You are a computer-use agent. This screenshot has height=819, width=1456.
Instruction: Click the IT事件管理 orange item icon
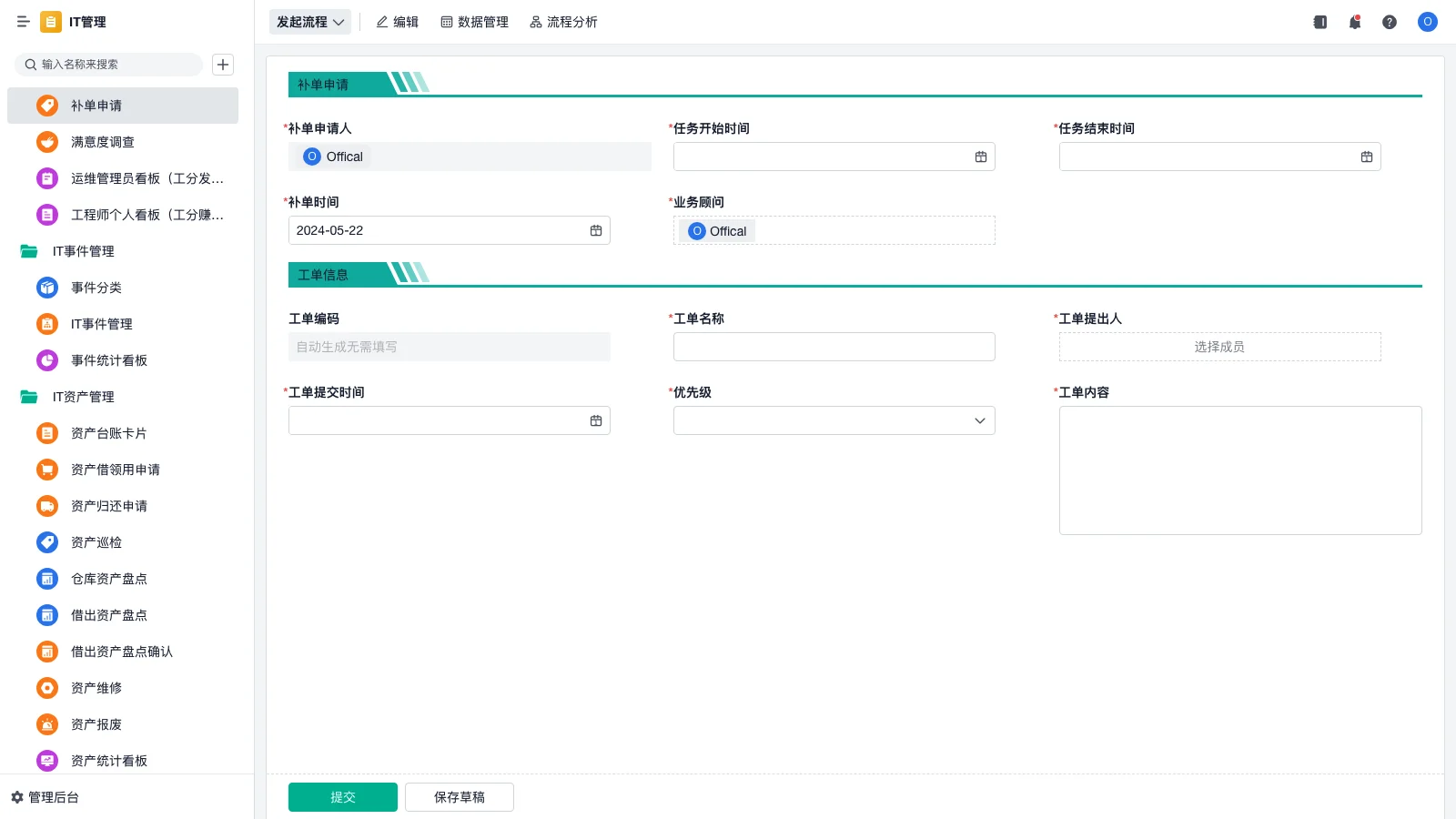tap(47, 324)
